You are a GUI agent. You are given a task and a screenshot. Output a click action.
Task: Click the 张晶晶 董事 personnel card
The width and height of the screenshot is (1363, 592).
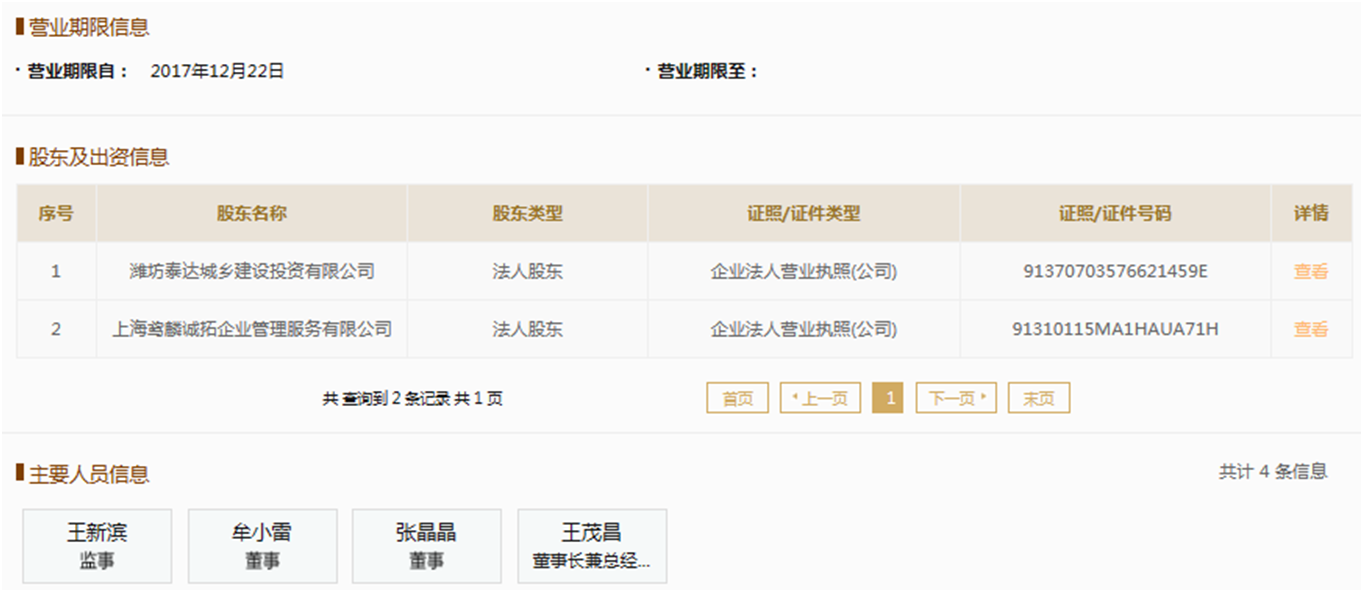coord(426,546)
